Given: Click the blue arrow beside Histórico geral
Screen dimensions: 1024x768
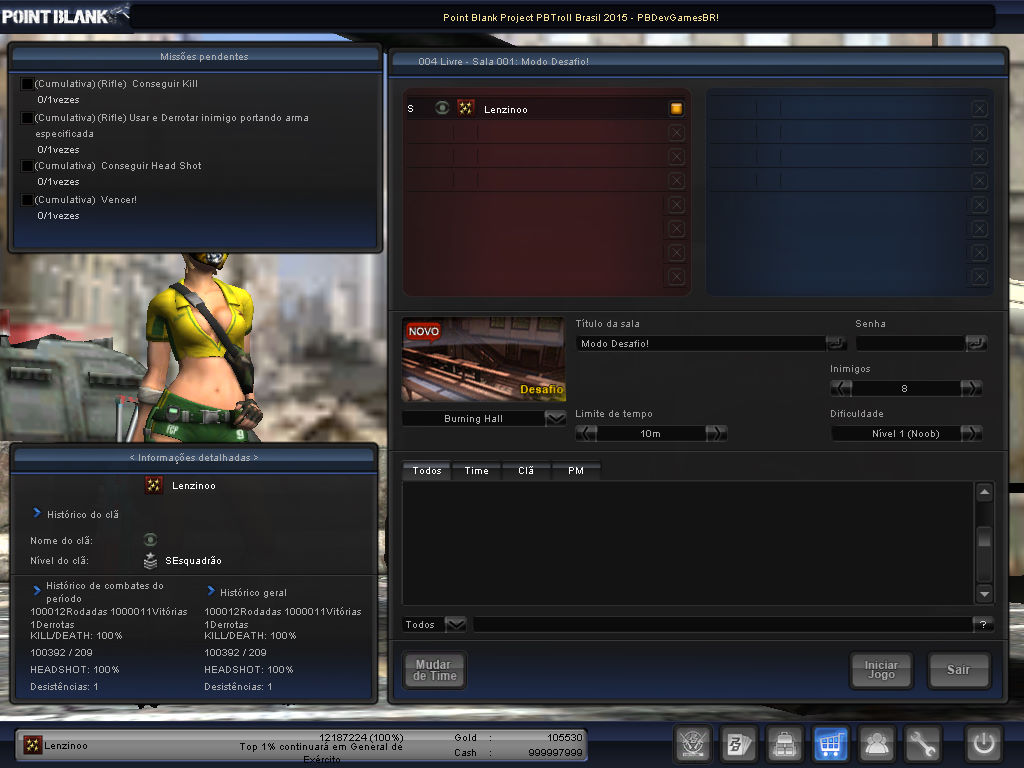Looking at the screenshot, I should [x=211, y=591].
